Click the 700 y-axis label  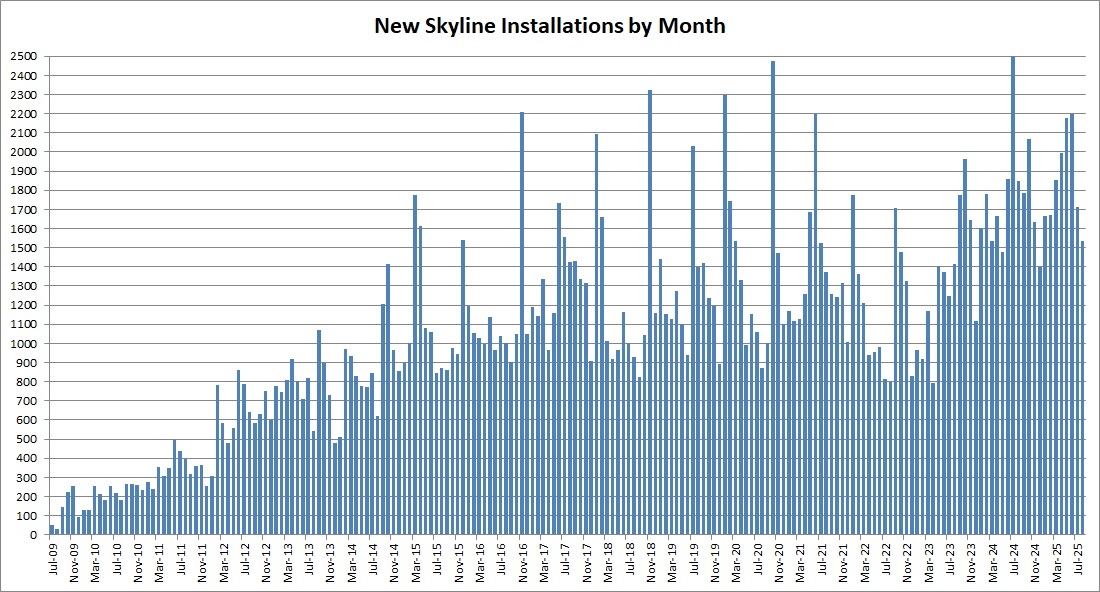pyautogui.click(x=27, y=401)
